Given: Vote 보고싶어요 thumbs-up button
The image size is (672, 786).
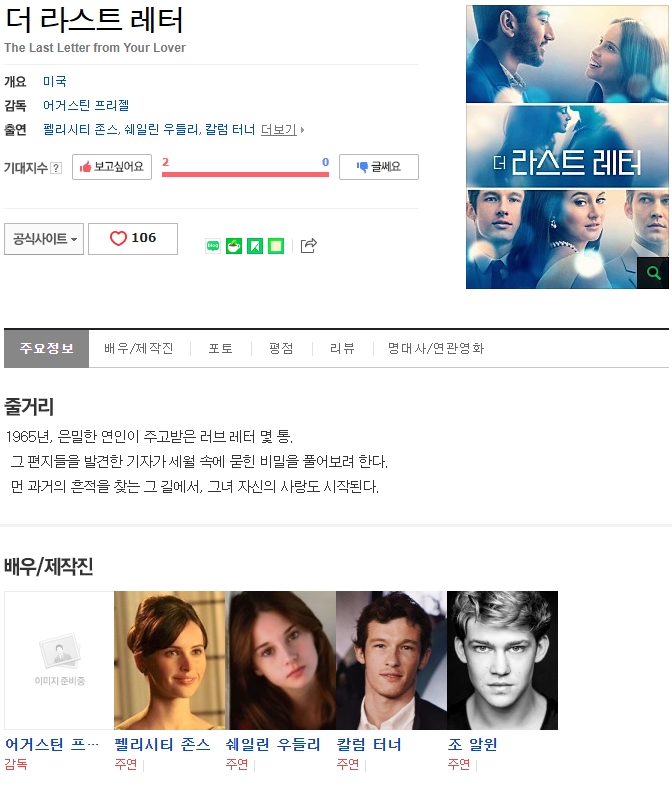Looking at the screenshot, I should point(112,167).
